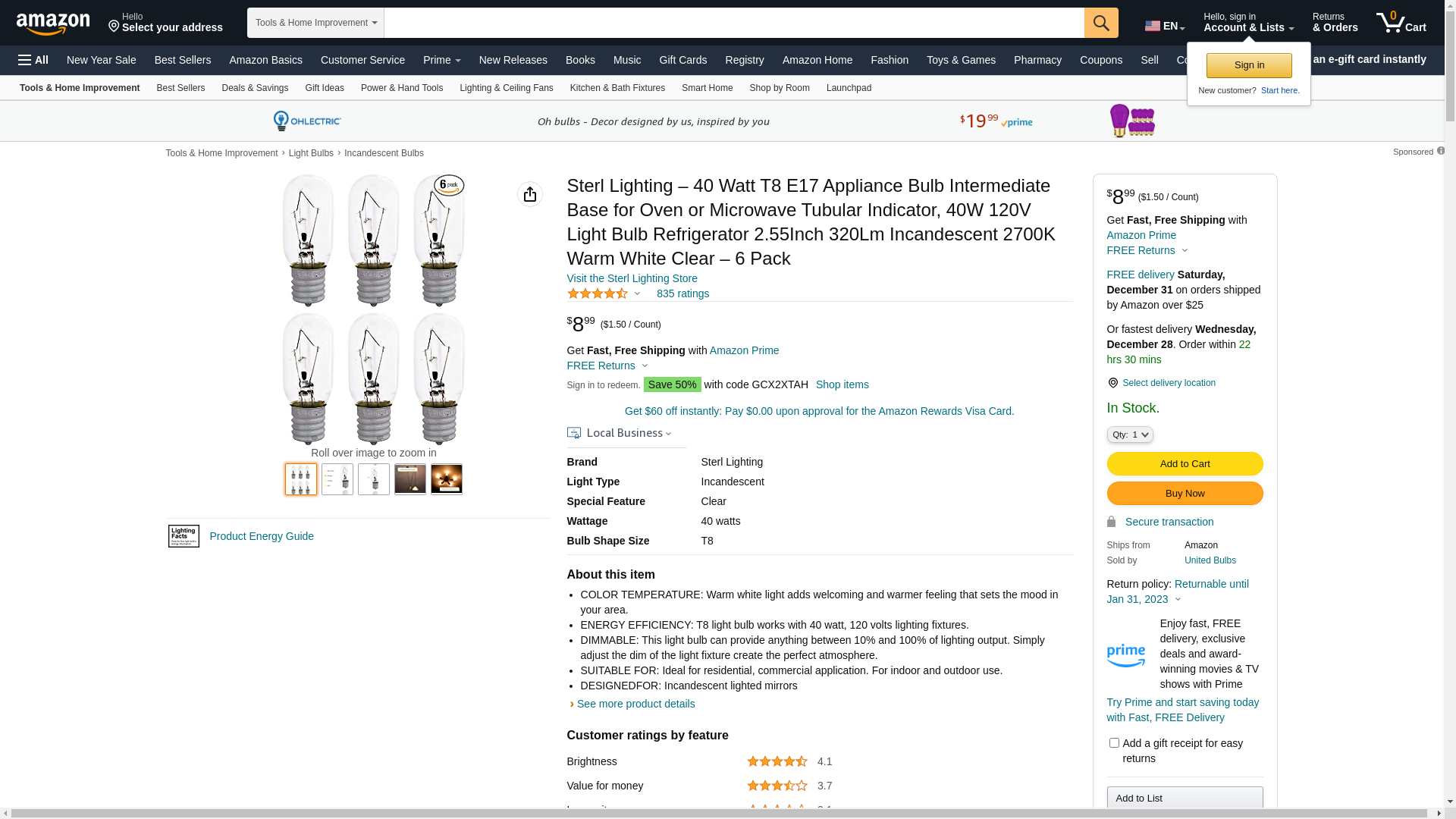This screenshot has height=819, width=1456.
Task: Click the Lighting Facts energy guide icon
Action: pos(184,536)
